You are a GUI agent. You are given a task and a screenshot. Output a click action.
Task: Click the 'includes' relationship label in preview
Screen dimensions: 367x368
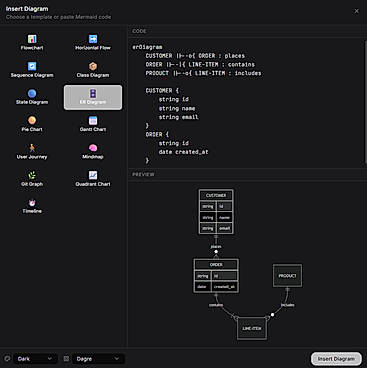pos(287,305)
